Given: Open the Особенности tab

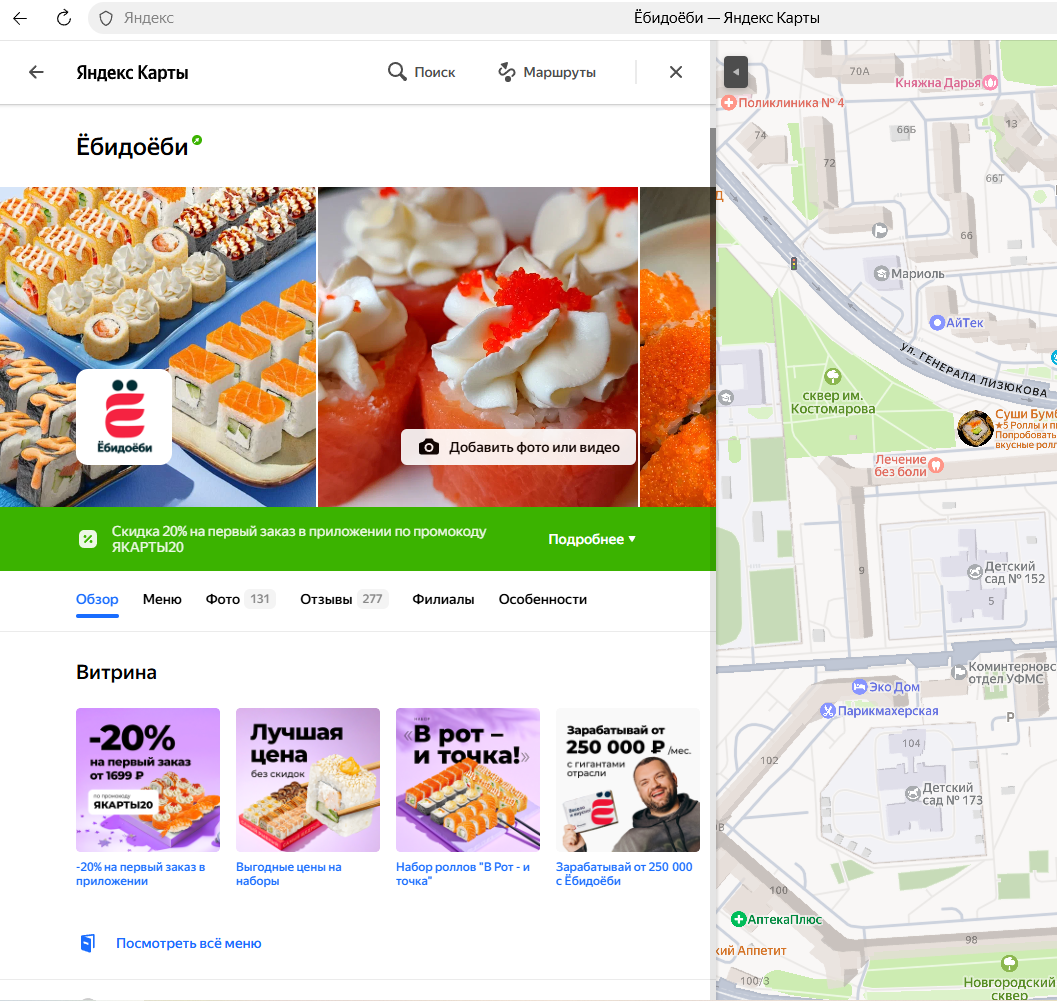Looking at the screenshot, I should (542, 599).
